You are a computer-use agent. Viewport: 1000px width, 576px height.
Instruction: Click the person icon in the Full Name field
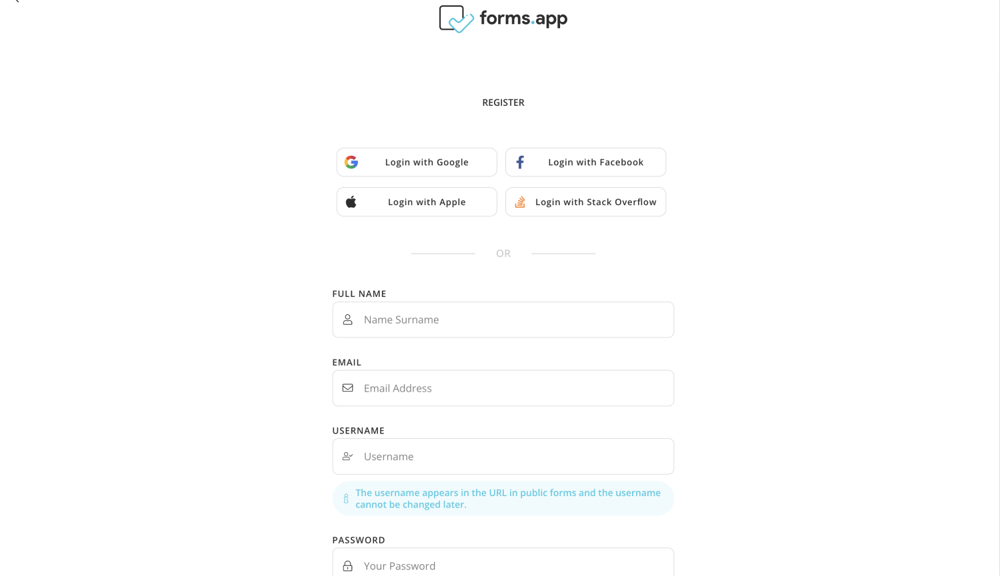click(x=348, y=319)
